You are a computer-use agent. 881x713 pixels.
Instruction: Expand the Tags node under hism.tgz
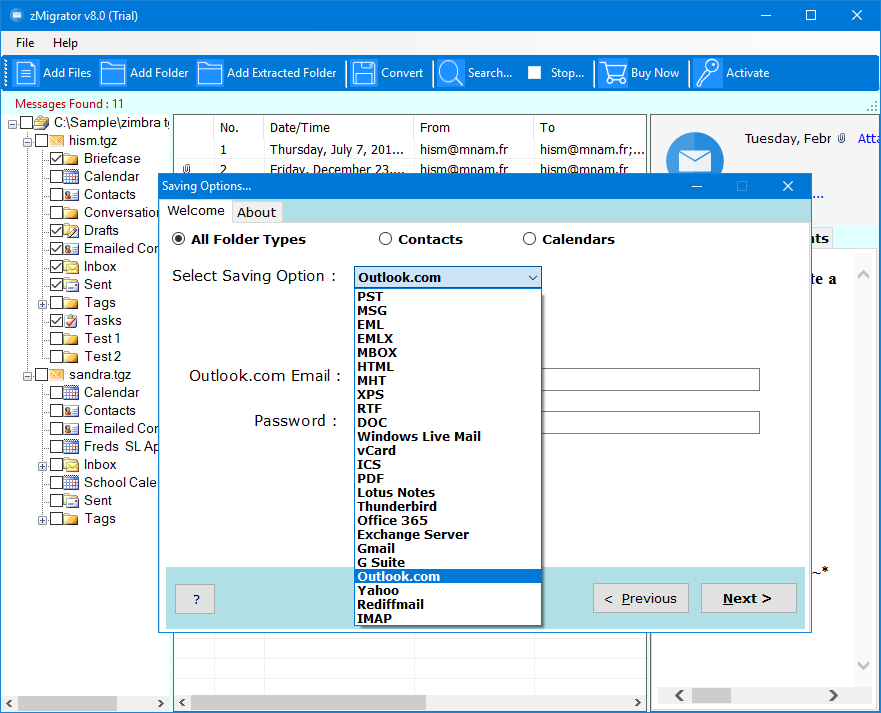pyautogui.click(x=42, y=304)
